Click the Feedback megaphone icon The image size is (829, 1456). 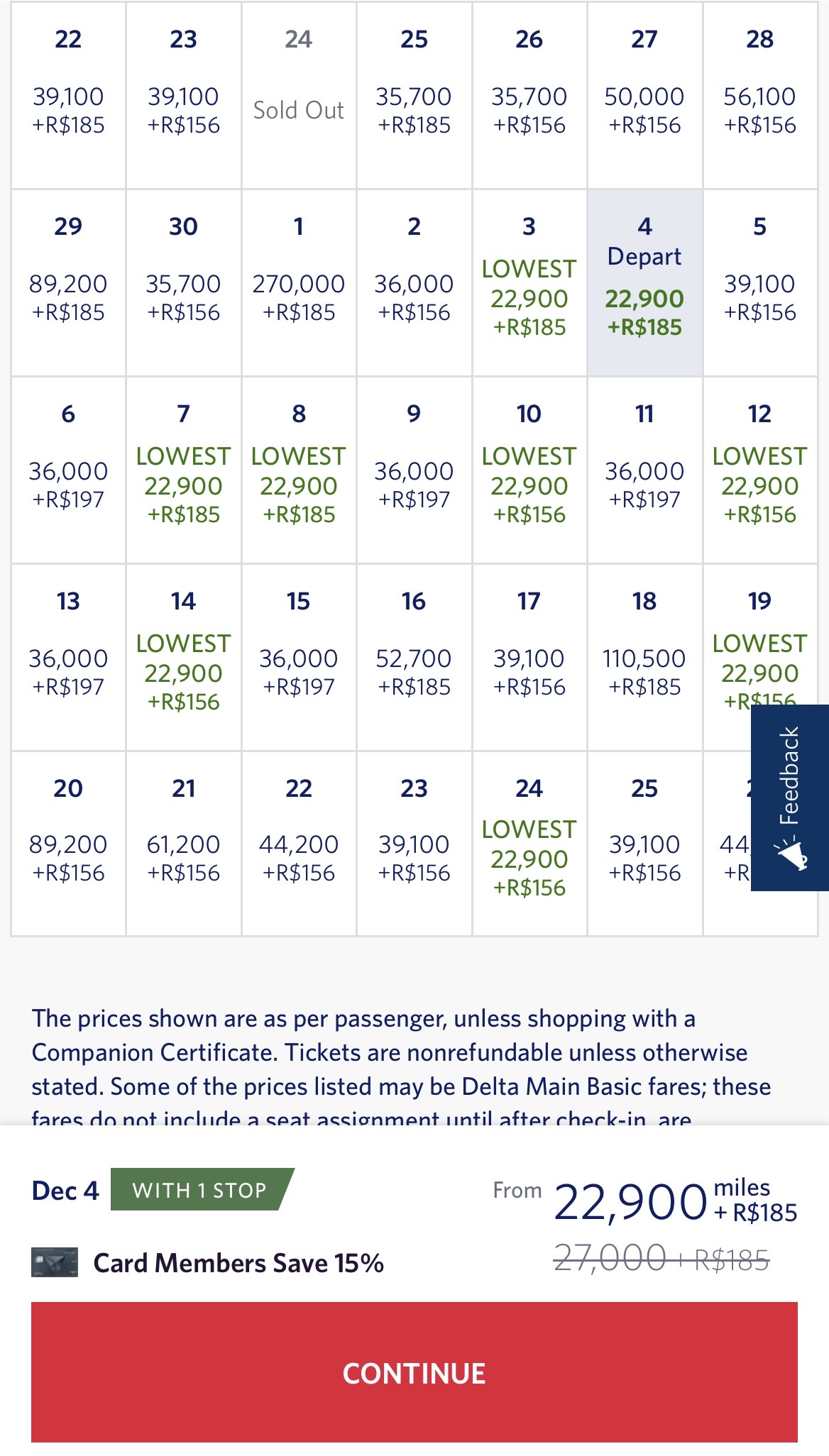(x=791, y=854)
